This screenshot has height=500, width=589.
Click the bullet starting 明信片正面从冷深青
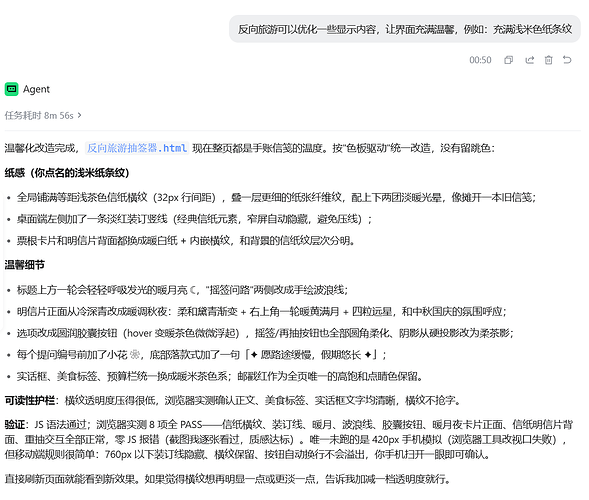point(261,311)
